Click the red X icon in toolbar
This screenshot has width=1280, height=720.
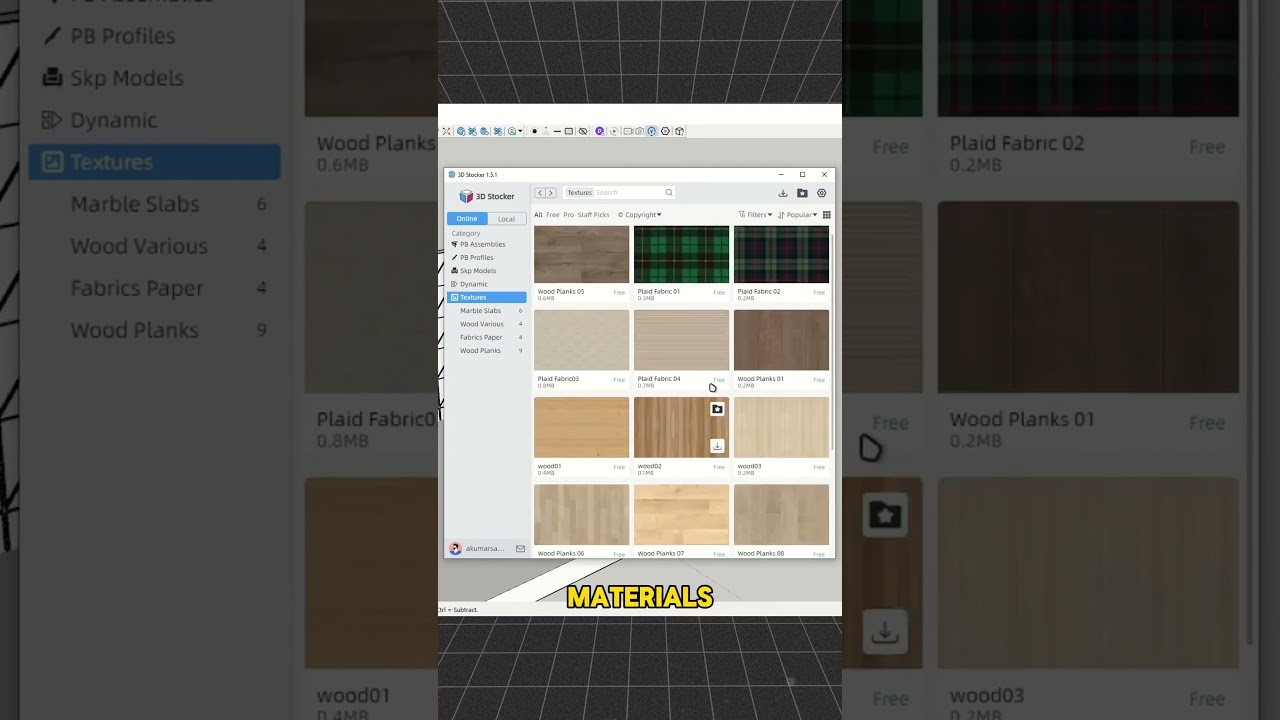tap(446, 131)
